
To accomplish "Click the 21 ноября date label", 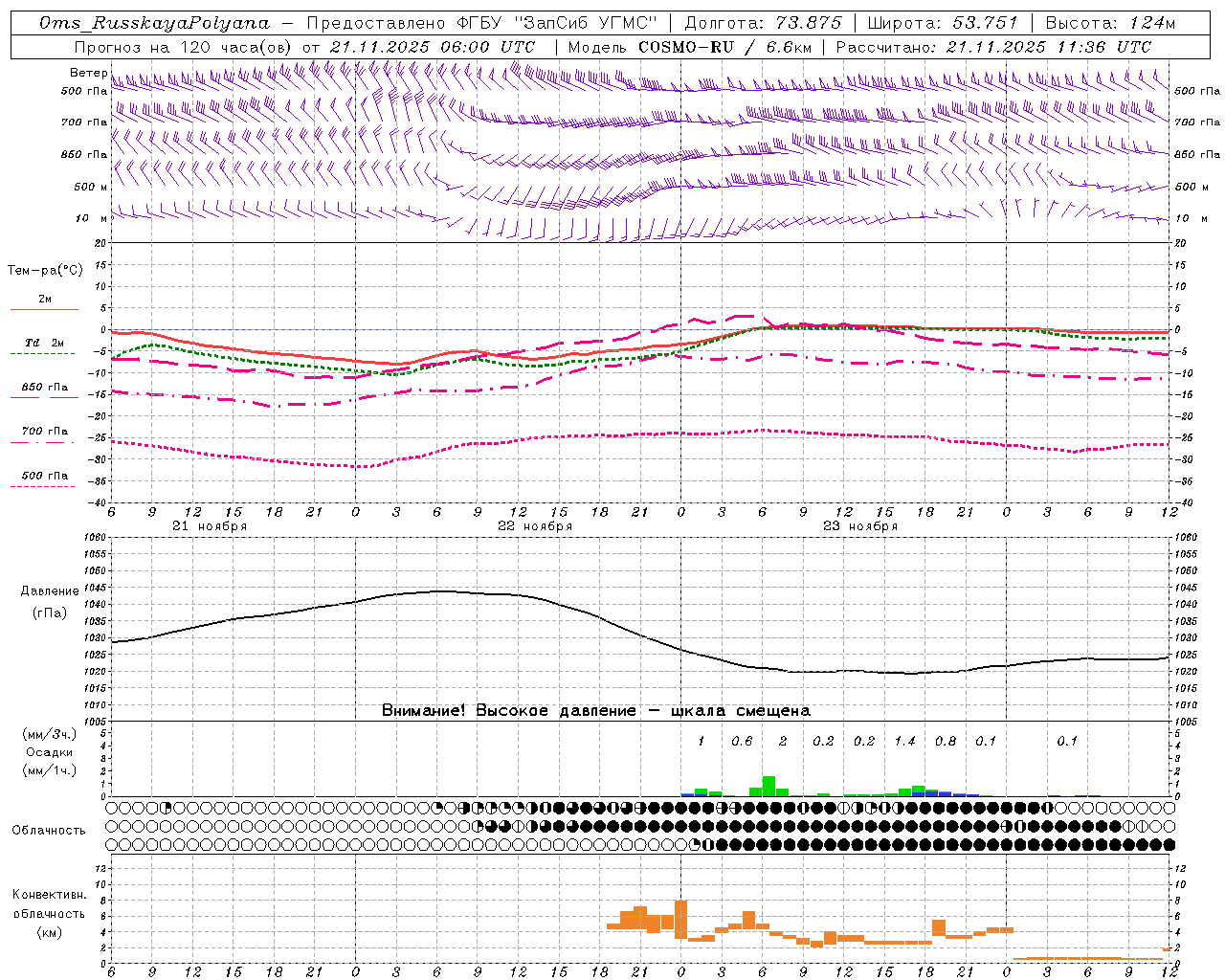I will pos(210,526).
